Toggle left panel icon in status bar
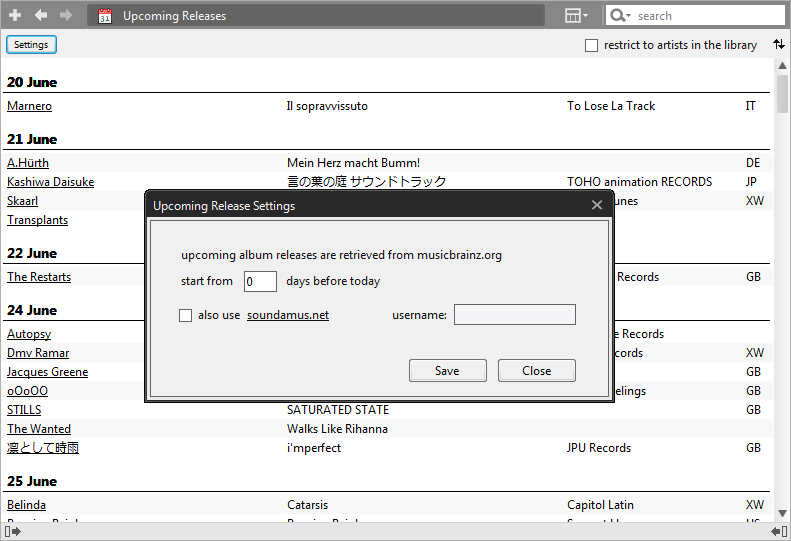The width and height of the screenshot is (791, 541). (13, 531)
